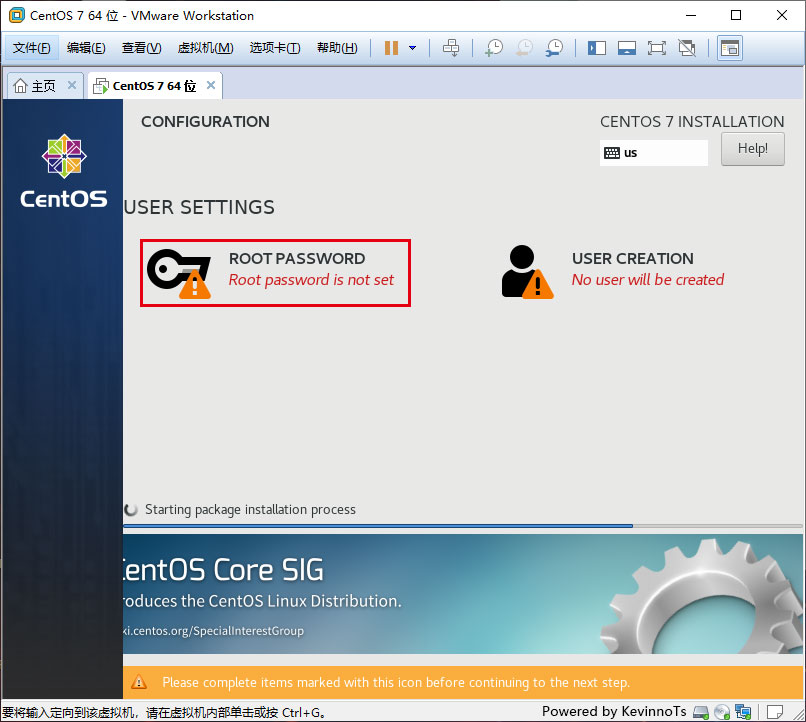Click the CentOS Core SIG banner
The height and width of the screenshot is (722, 806).
463,594
